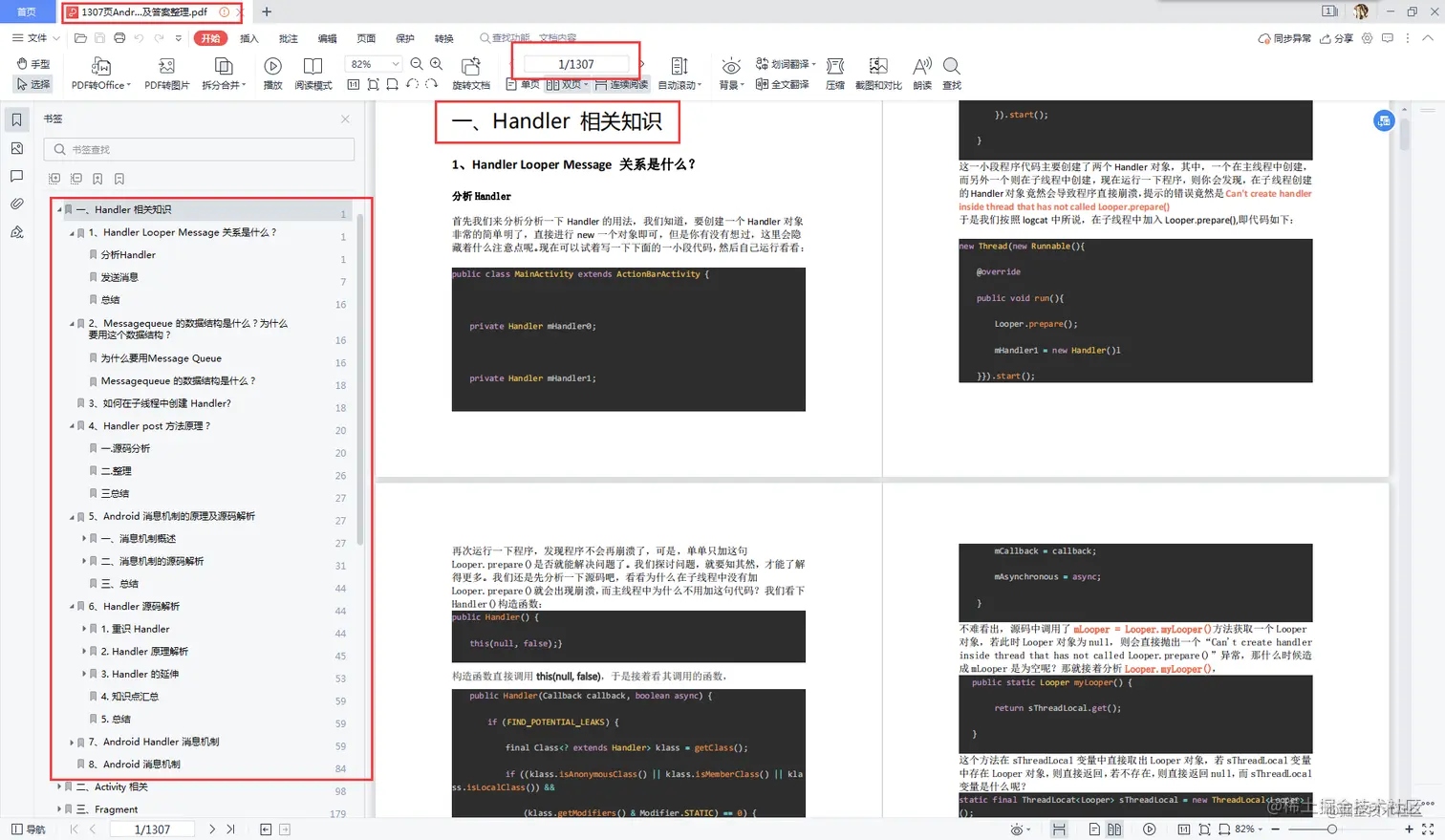Viewport: 1445px width, 840px height.
Task: Switch to the 首页 home tab
Action: click(28, 11)
